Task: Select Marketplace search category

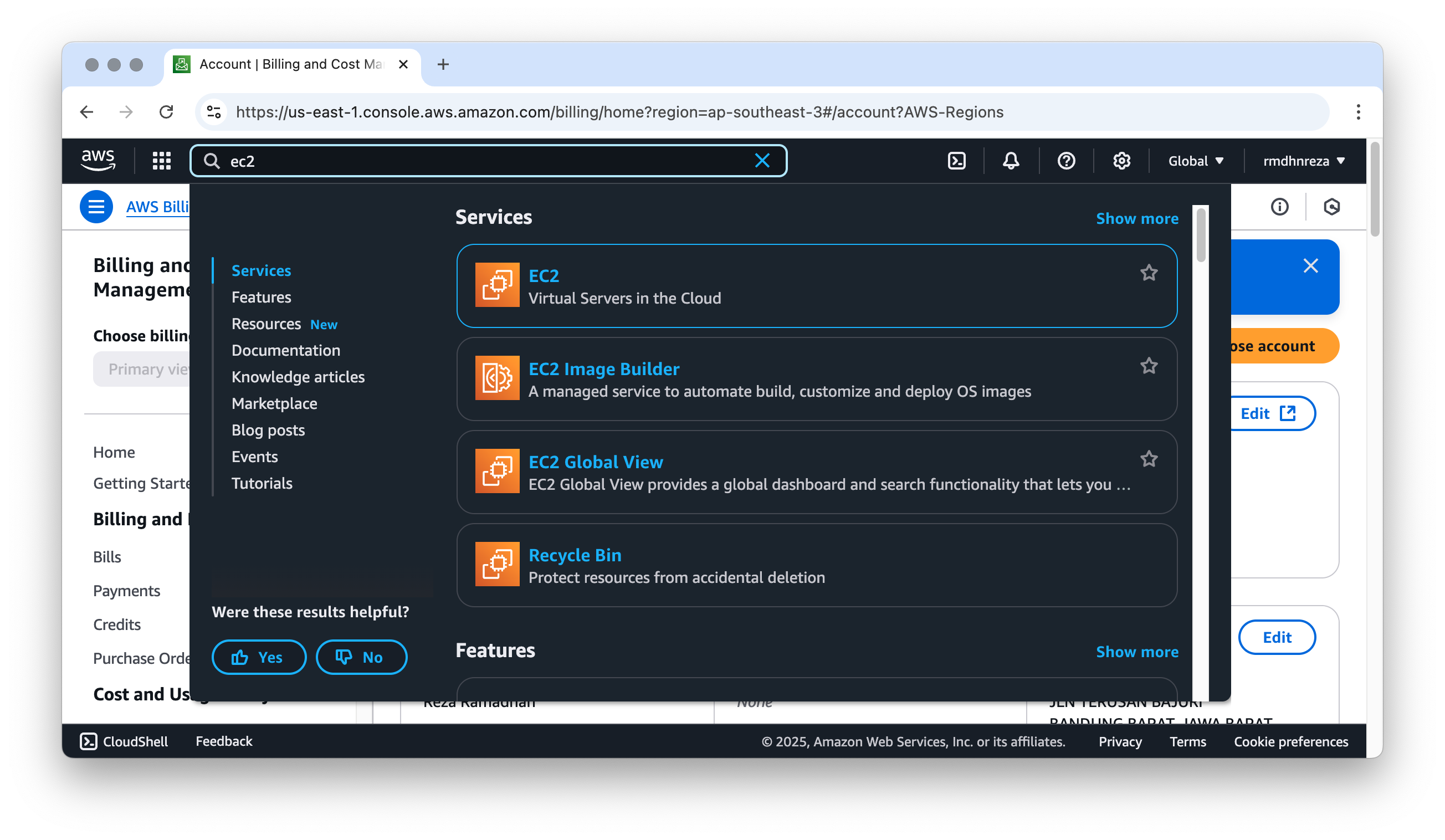Action: (274, 404)
